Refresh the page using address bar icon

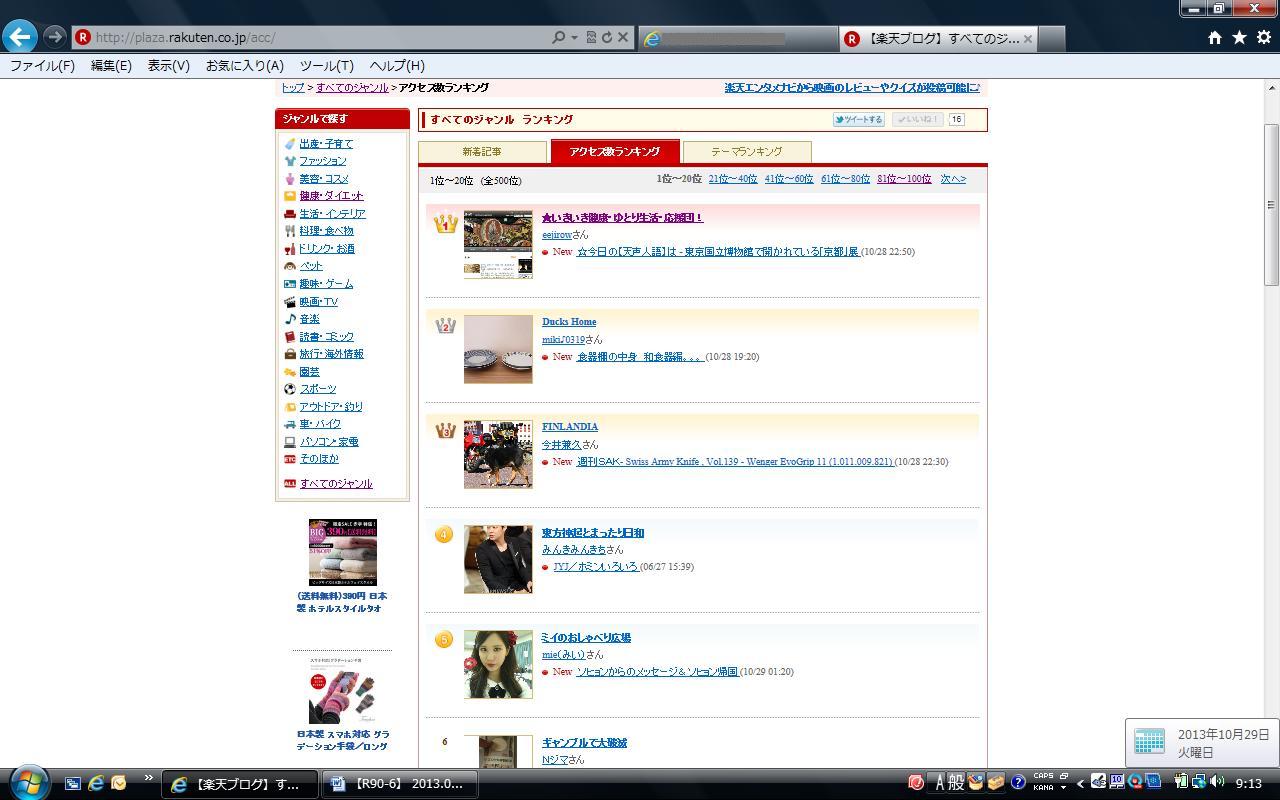pos(606,37)
